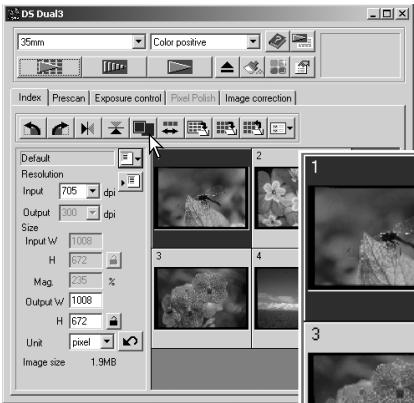
Task: Click the enlarged frame 1 preview
Action: click(x=359, y=238)
